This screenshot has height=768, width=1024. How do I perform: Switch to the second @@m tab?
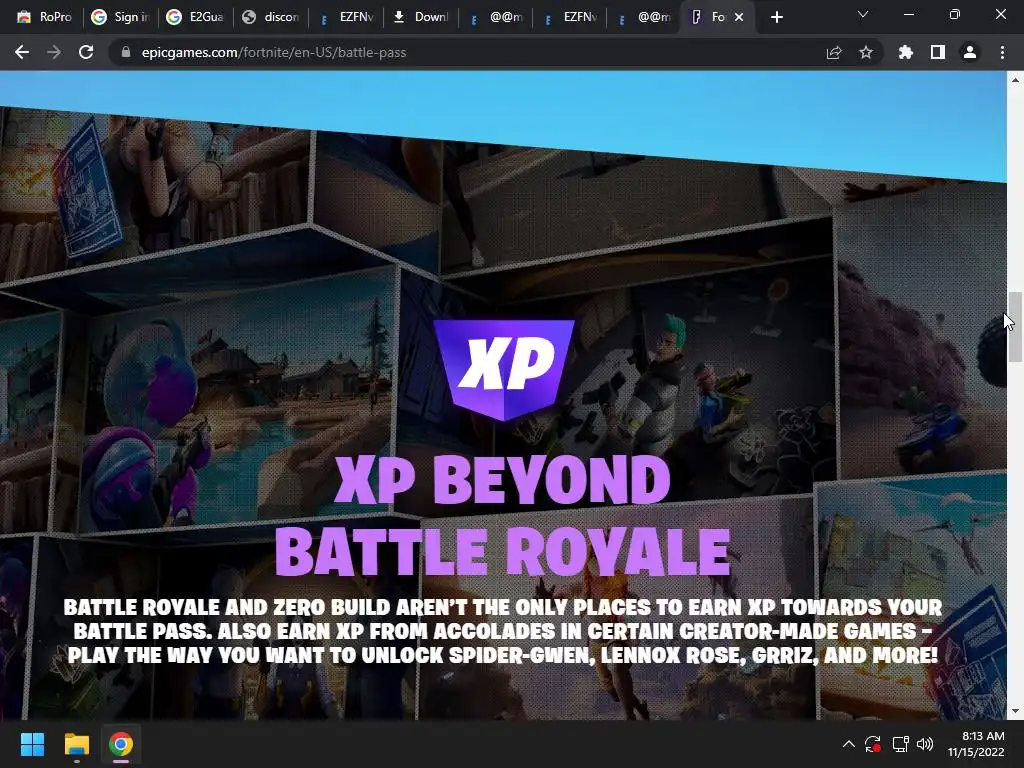[x=645, y=17]
